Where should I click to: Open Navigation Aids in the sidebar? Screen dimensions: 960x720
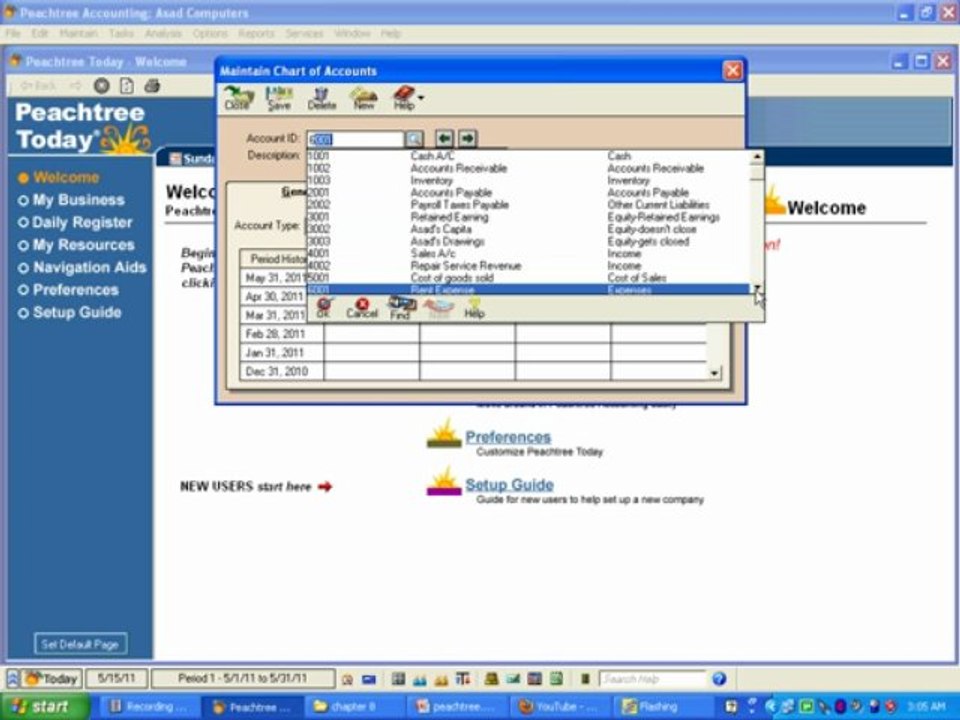(89, 268)
